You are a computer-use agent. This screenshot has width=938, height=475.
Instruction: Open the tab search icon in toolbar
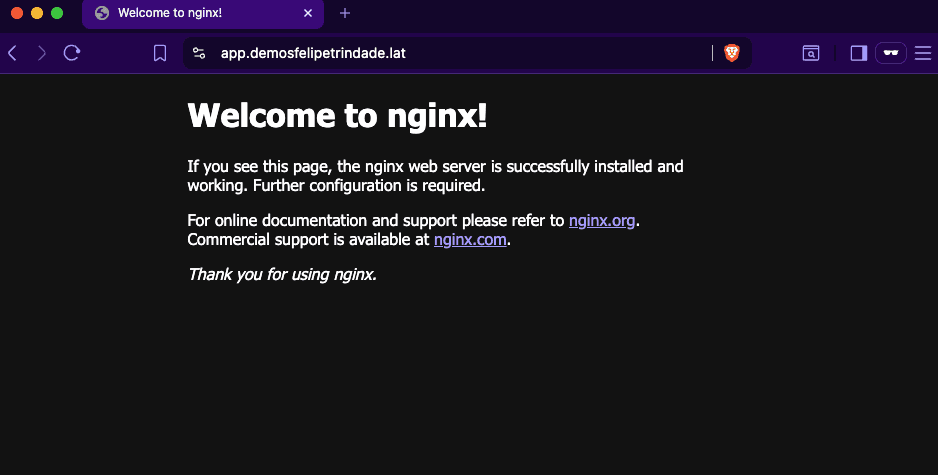click(x=811, y=53)
